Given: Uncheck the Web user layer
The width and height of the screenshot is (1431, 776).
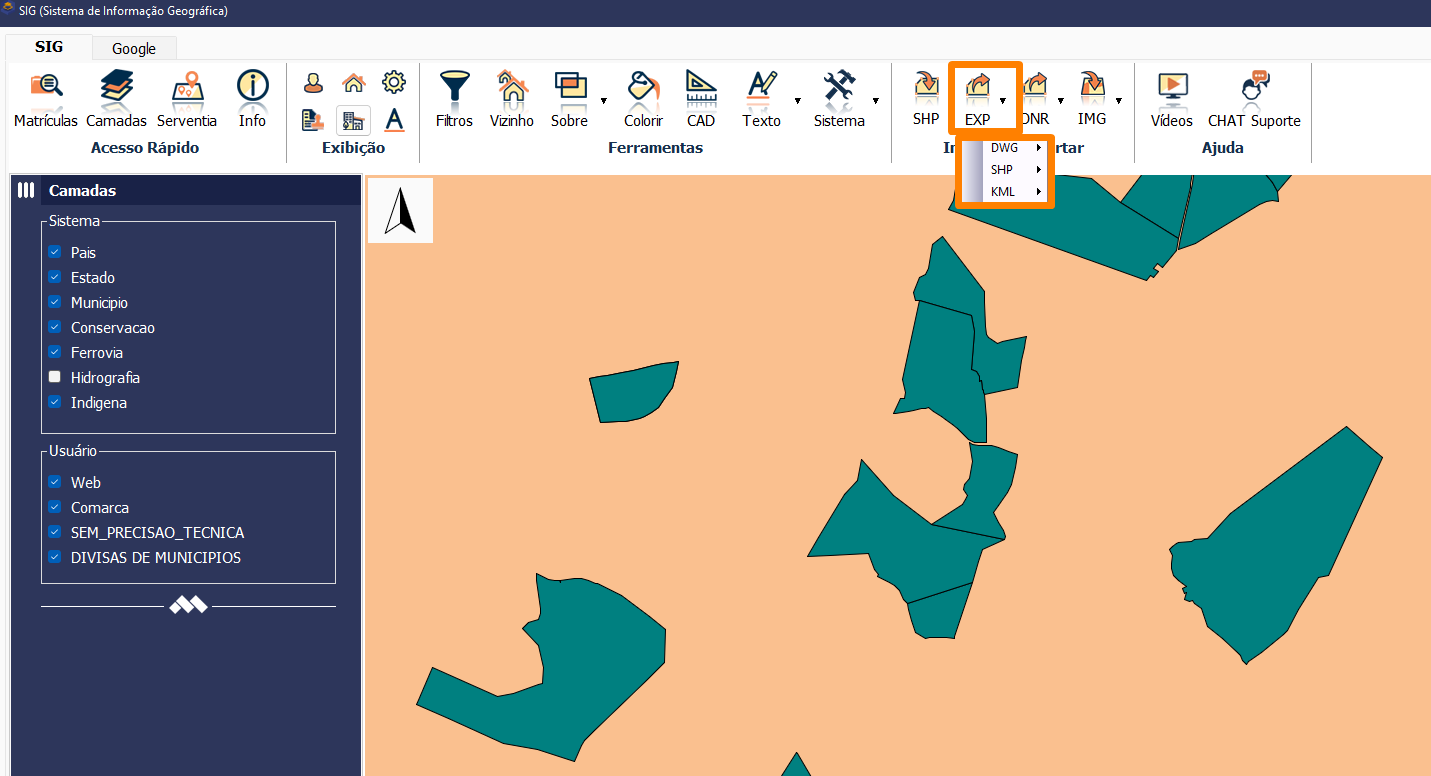Looking at the screenshot, I should click(55, 482).
